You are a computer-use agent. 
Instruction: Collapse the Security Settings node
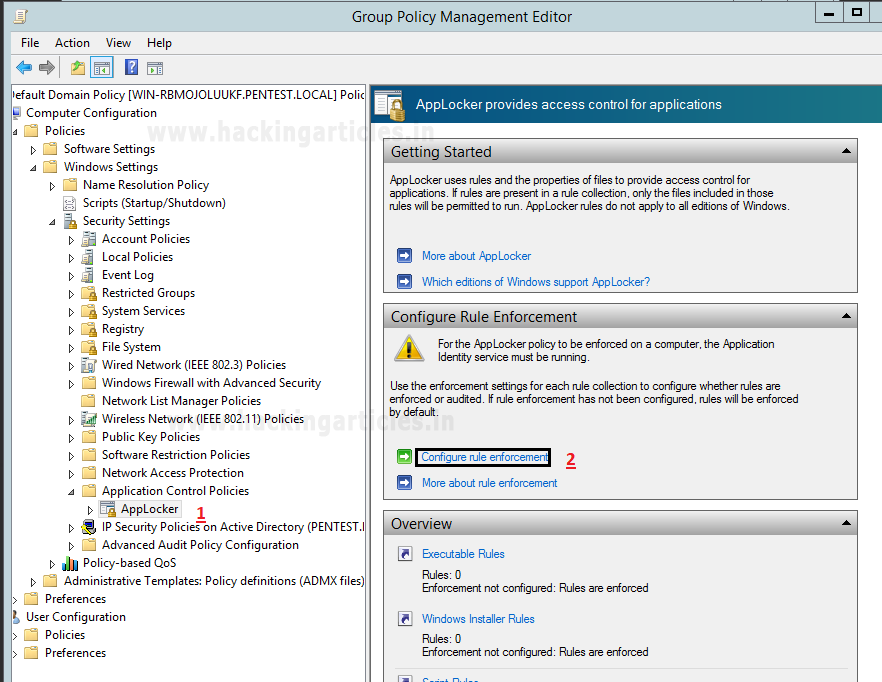[52, 222]
